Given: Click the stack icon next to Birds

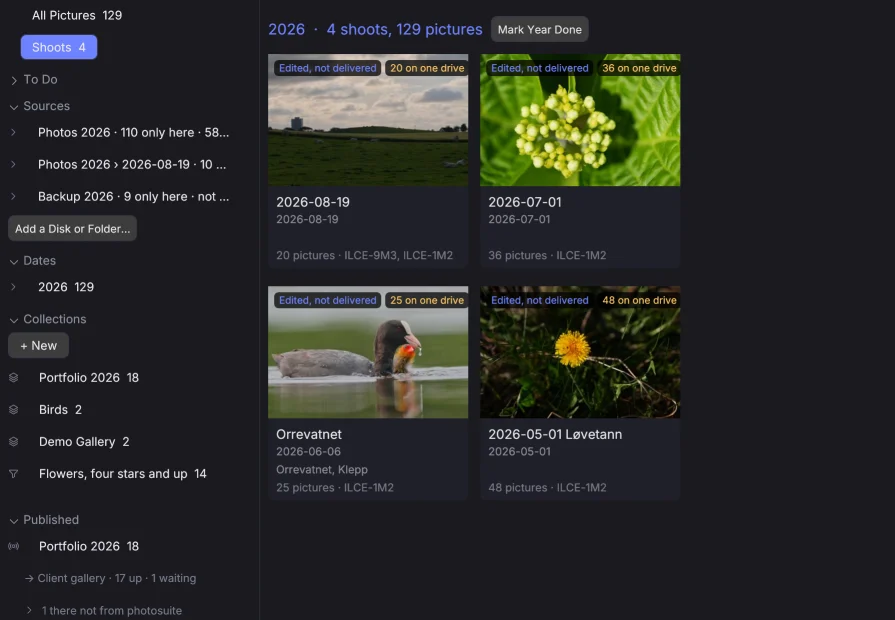Looking at the screenshot, I should click(x=14, y=409).
